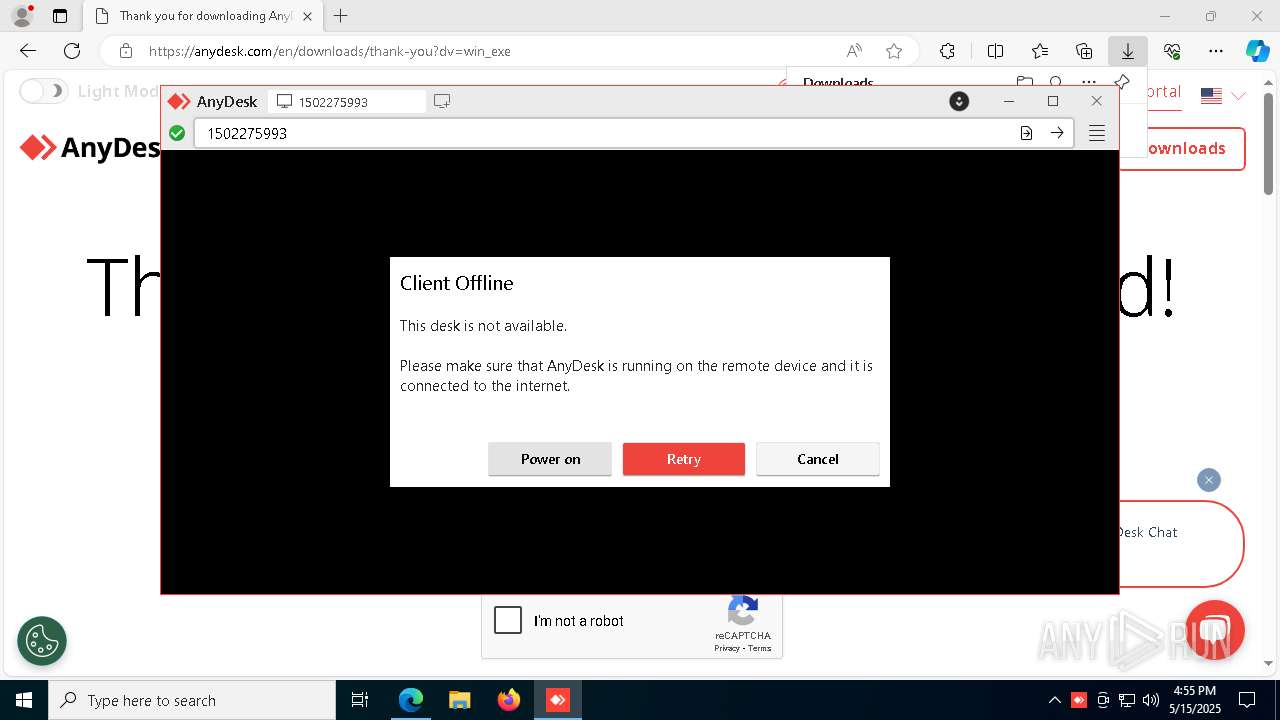Open Edge extensions icon
Viewport: 1280px width, 720px height.
click(947, 51)
